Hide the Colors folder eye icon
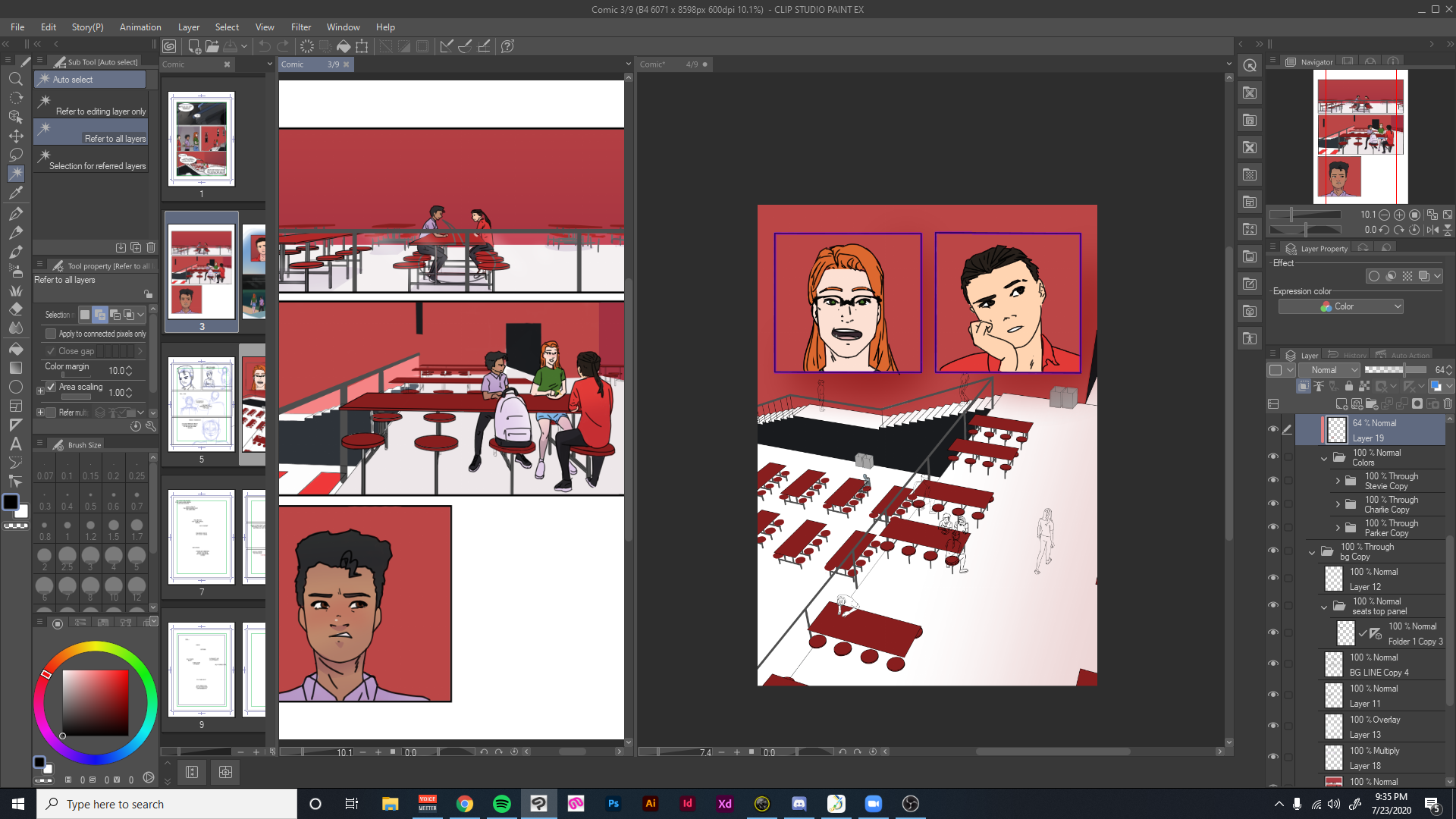This screenshot has width=1456, height=819. (x=1273, y=457)
